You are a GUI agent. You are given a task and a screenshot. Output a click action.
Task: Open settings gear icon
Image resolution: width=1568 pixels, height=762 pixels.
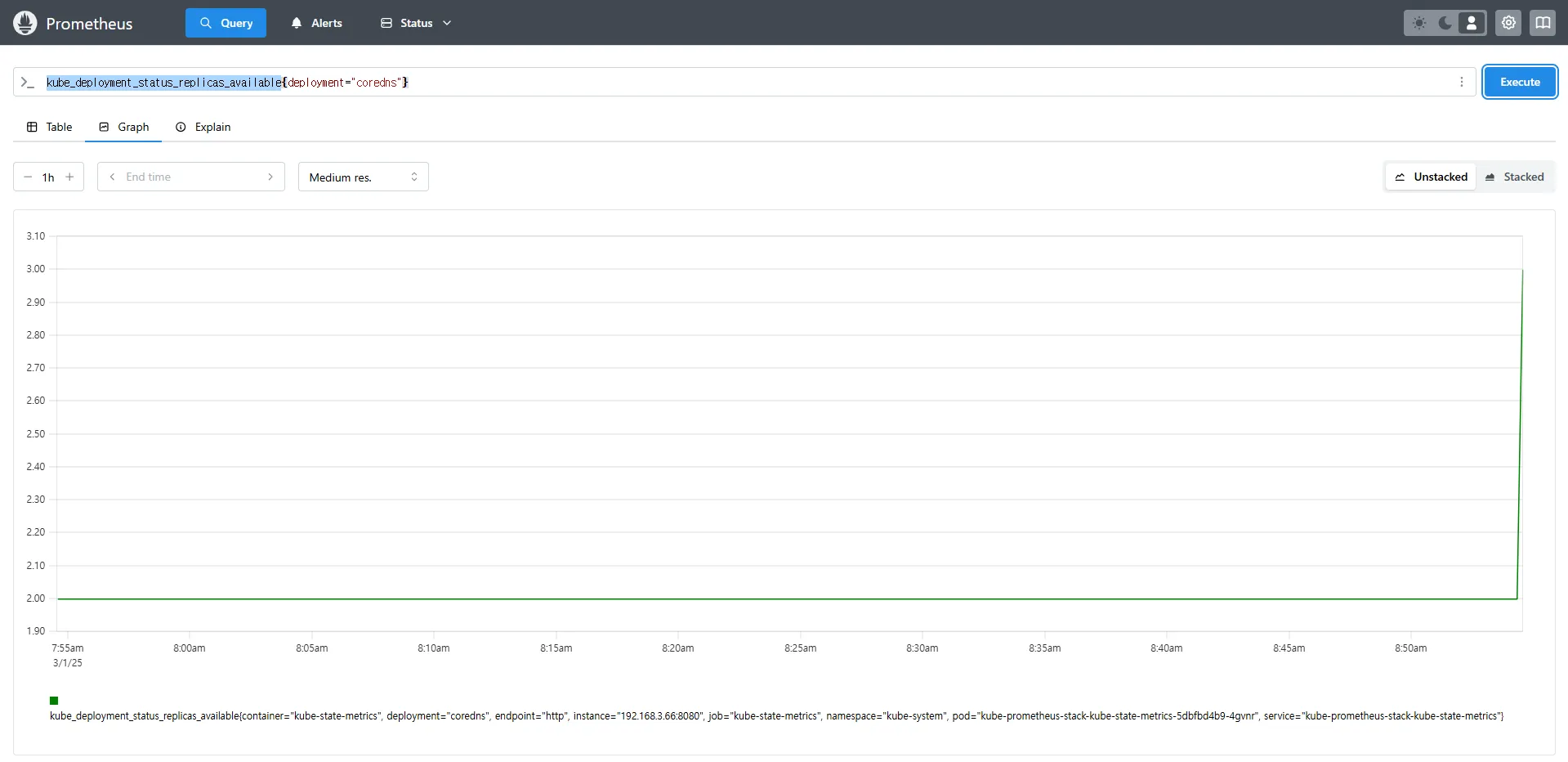click(1508, 23)
